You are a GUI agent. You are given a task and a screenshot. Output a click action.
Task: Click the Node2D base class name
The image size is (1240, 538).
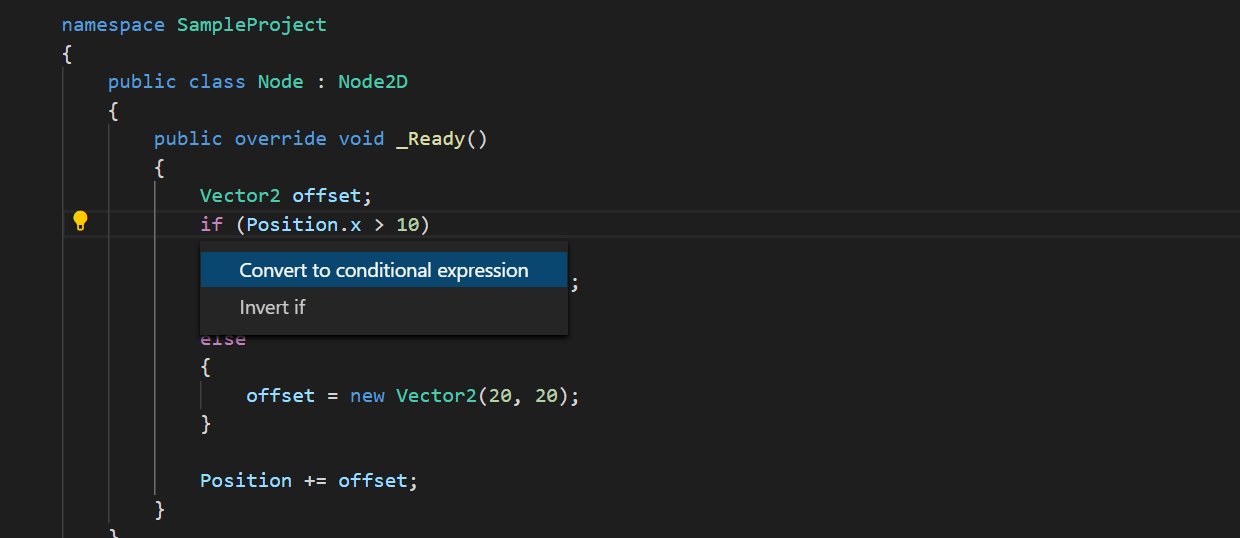click(x=373, y=82)
